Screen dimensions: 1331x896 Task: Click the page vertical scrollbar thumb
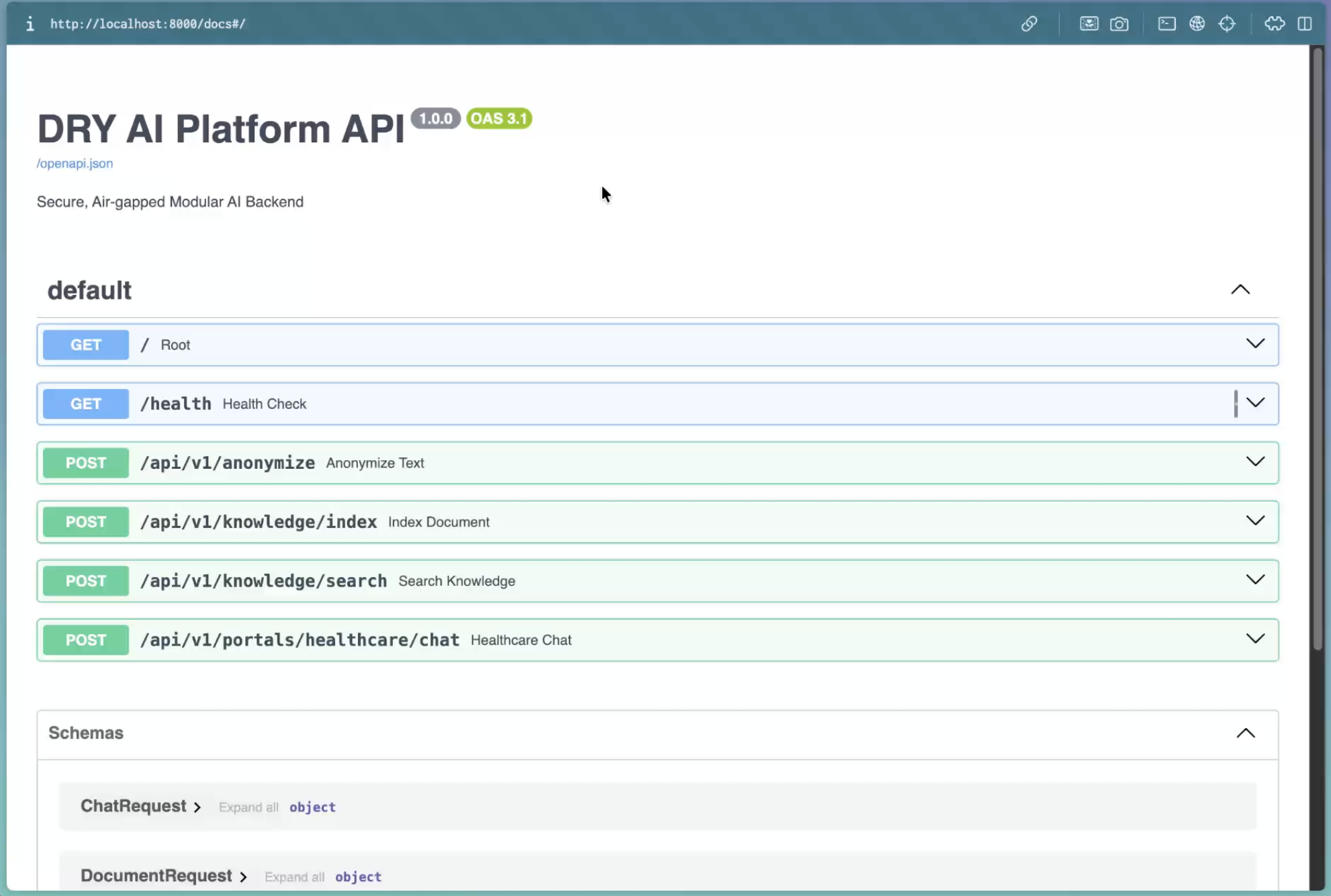(1318, 348)
